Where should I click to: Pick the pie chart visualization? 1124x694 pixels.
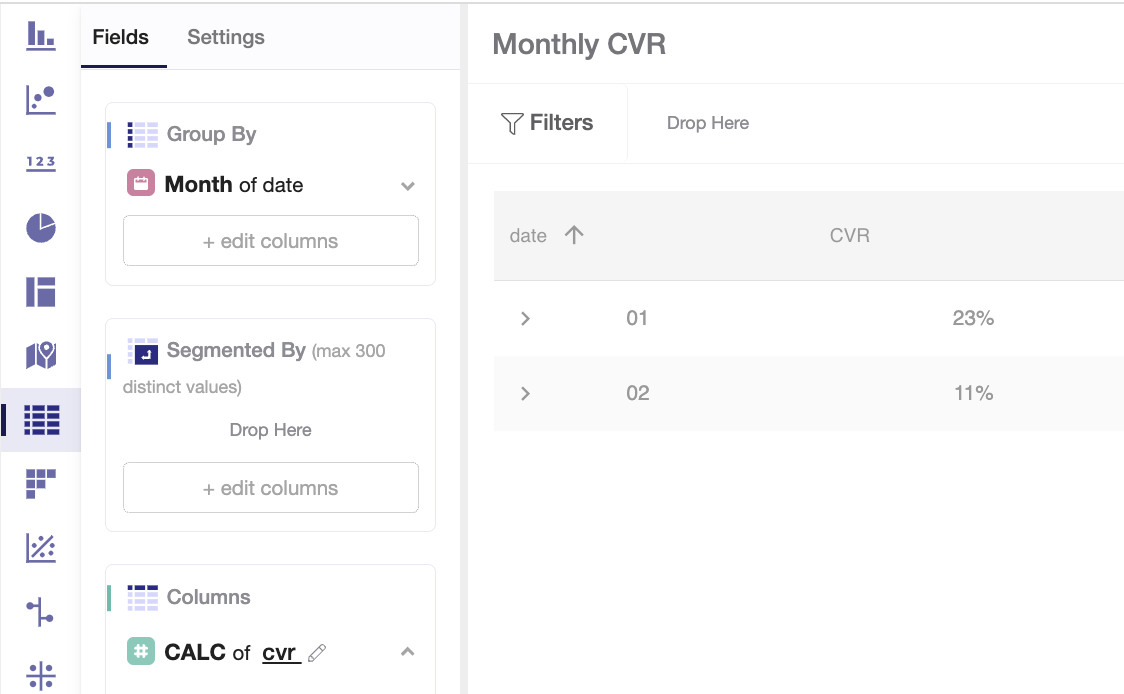[x=41, y=228]
